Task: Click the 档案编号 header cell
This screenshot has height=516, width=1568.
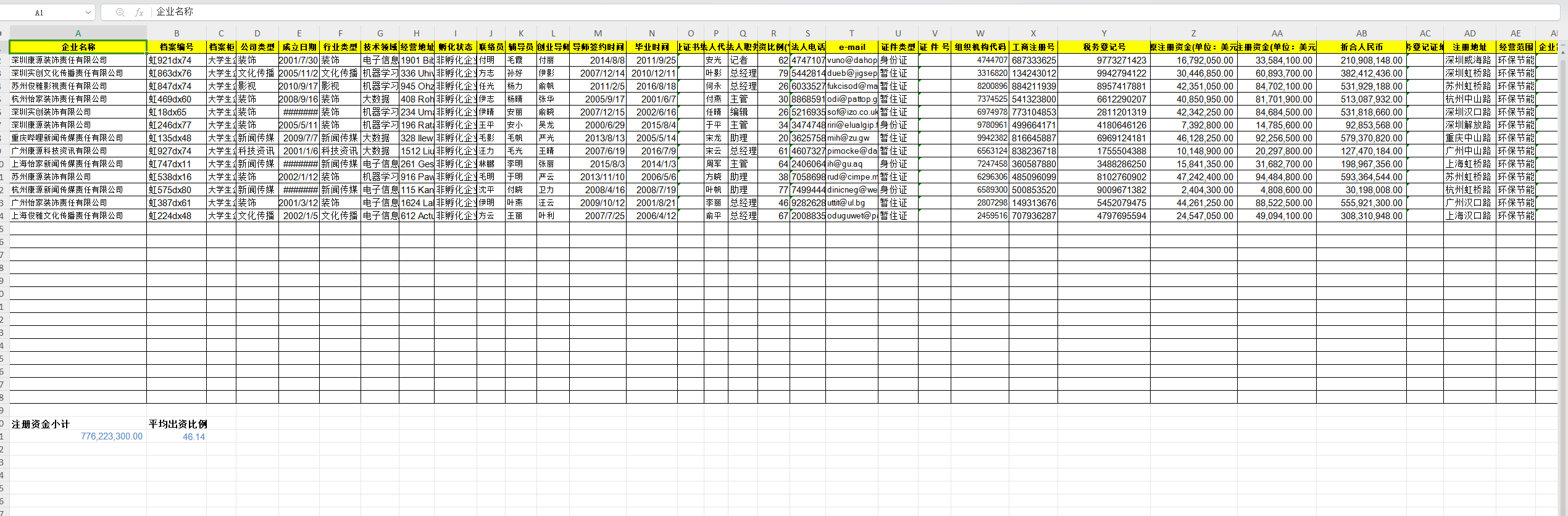Action: pyautogui.click(x=177, y=47)
